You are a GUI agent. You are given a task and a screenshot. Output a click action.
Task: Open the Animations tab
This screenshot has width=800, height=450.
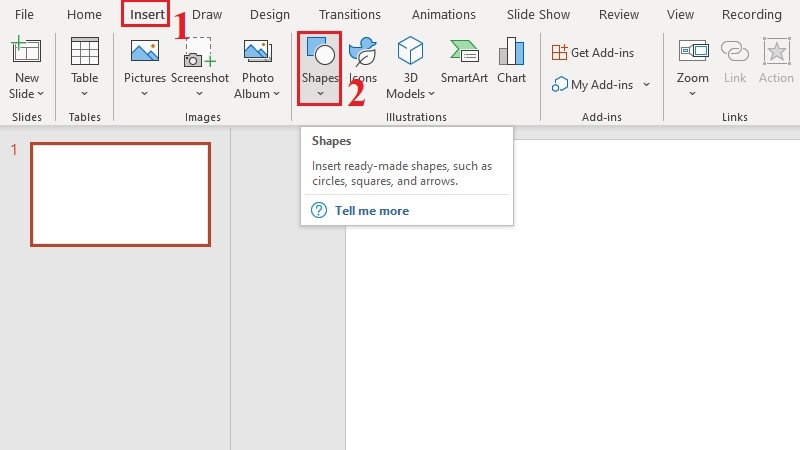point(443,14)
